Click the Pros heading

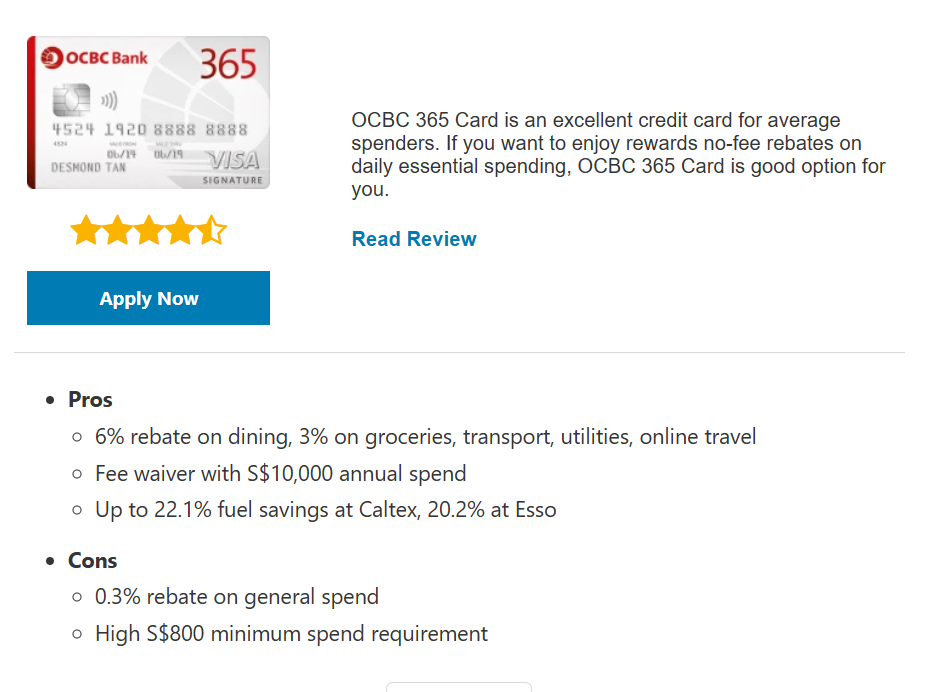(x=90, y=400)
